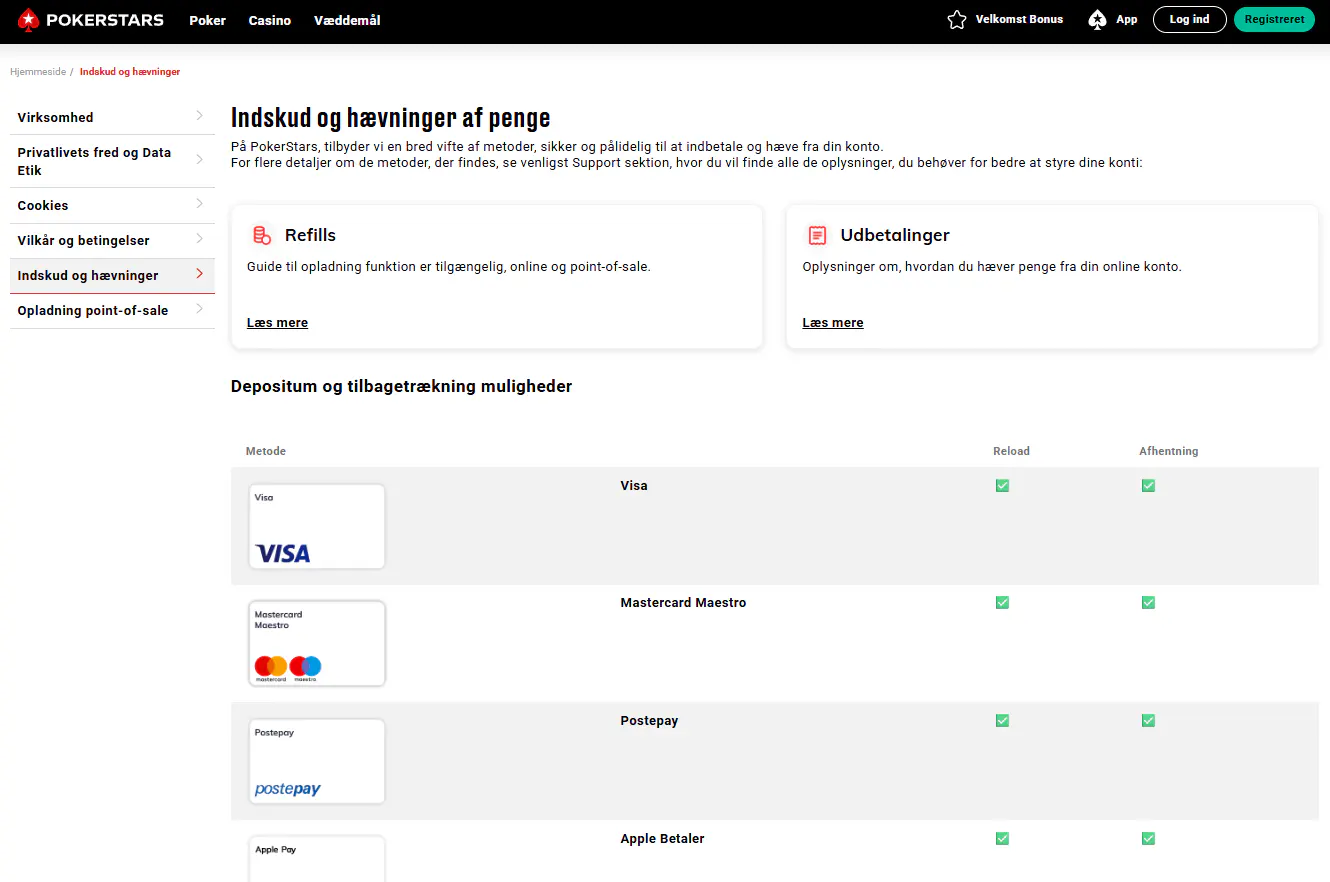
Task: Click the Postepay card image
Action: [317, 761]
